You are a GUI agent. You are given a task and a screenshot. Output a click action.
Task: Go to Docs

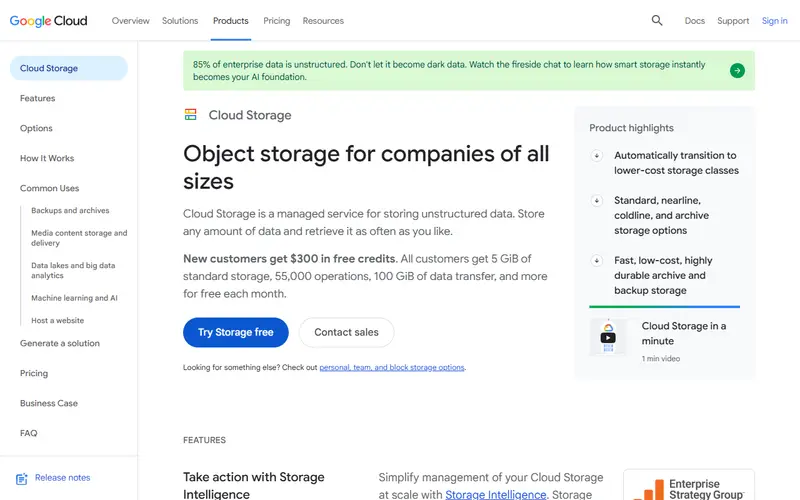[694, 21]
